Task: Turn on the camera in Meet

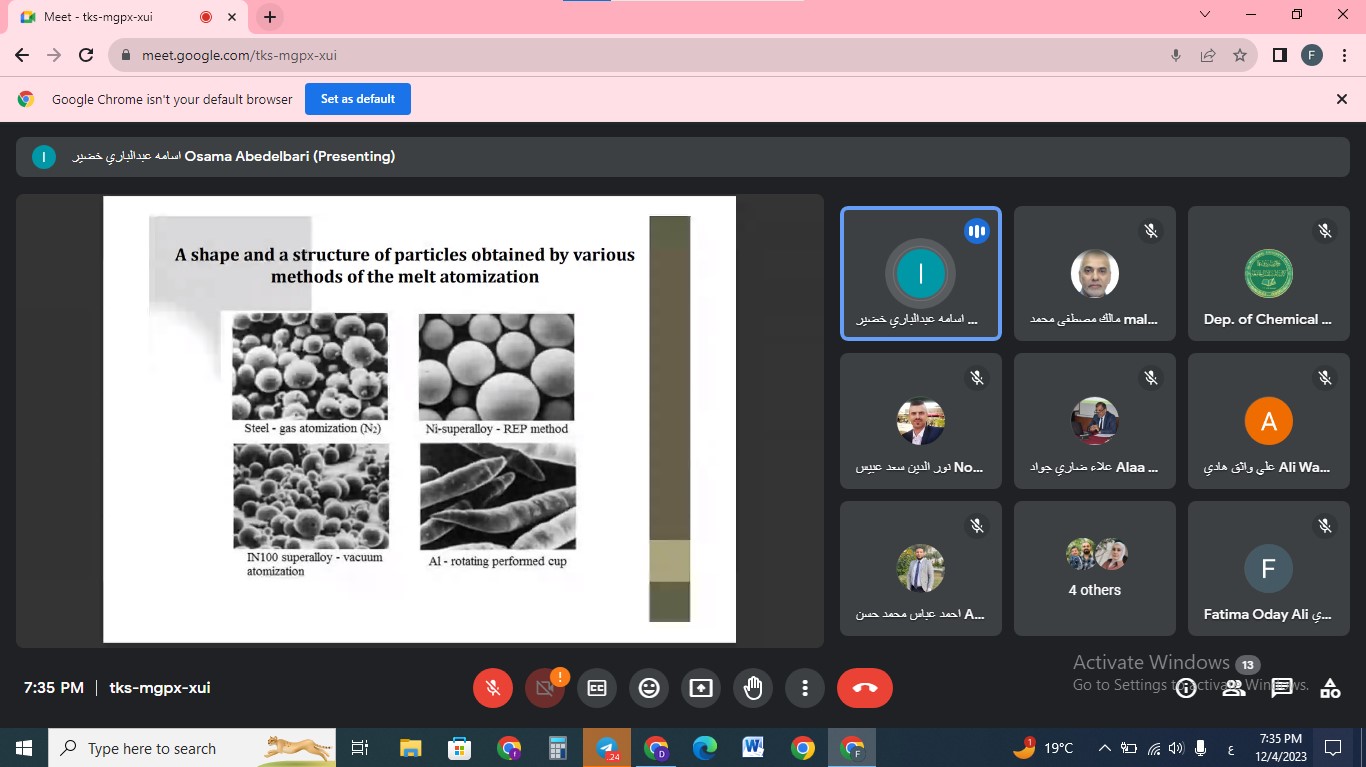Action: pyautogui.click(x=545, y=688)
